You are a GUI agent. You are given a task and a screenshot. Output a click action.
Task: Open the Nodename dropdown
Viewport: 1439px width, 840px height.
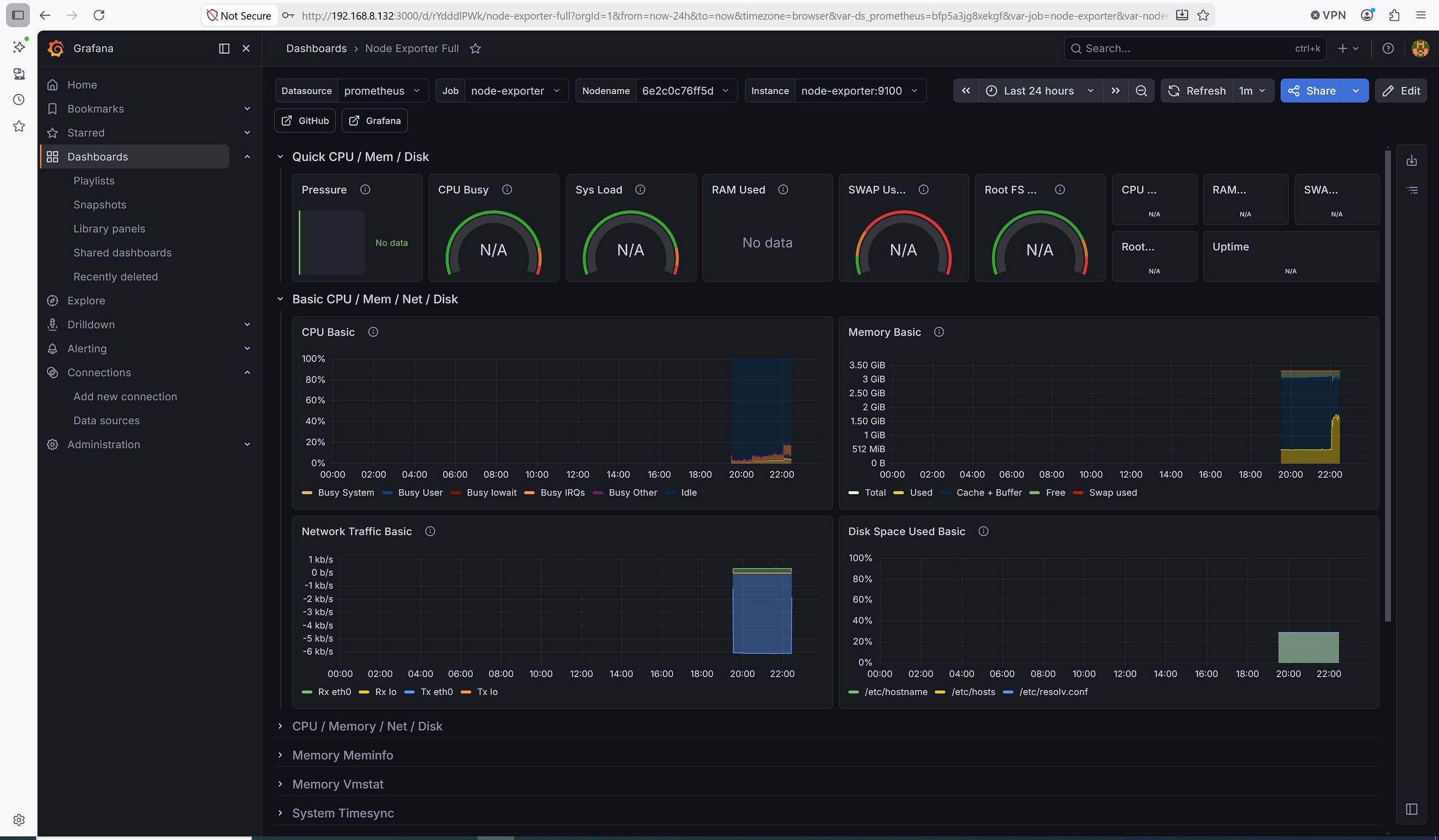(686, 91)
